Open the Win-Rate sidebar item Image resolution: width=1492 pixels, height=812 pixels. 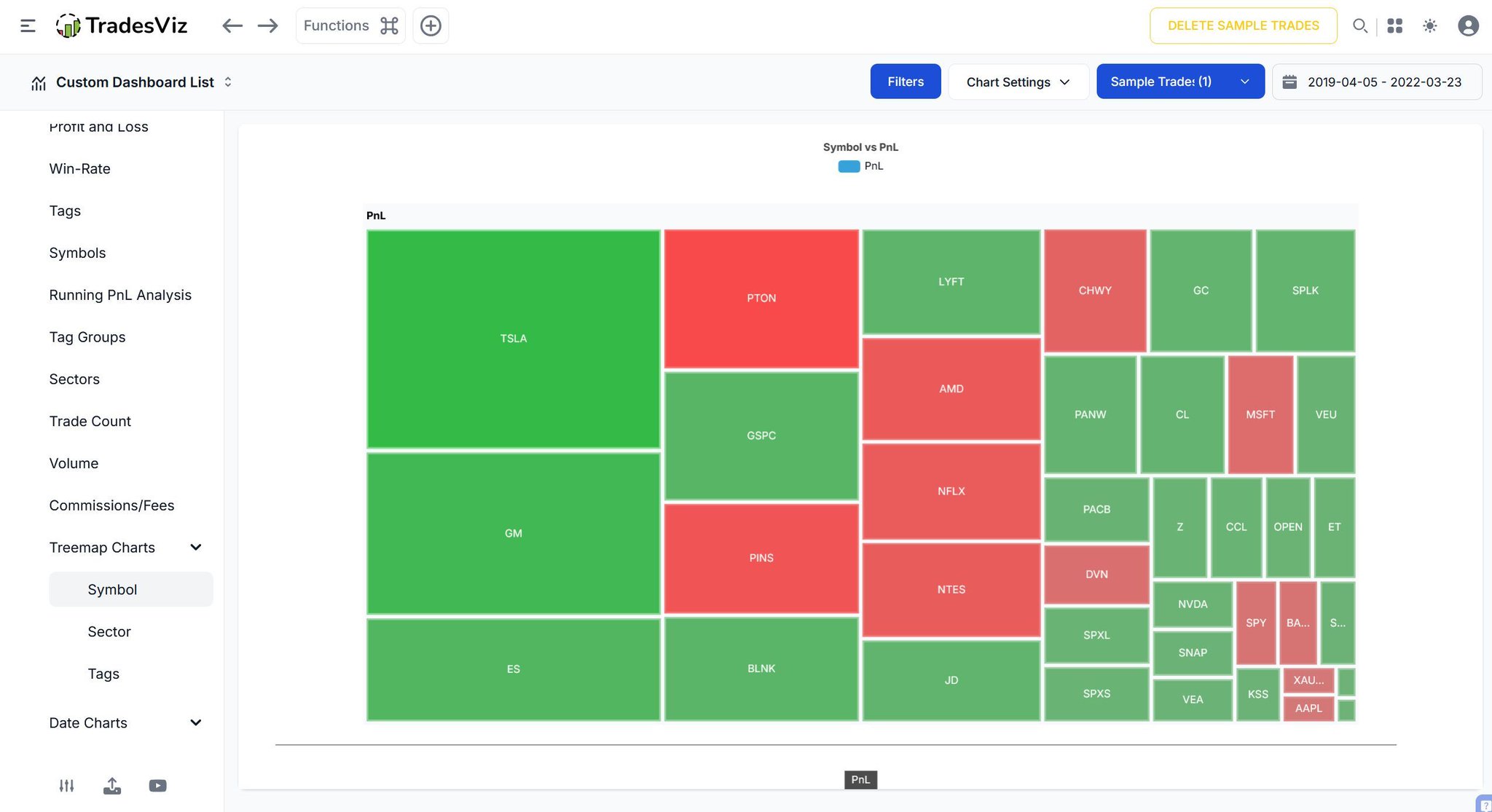coord(80,169)
